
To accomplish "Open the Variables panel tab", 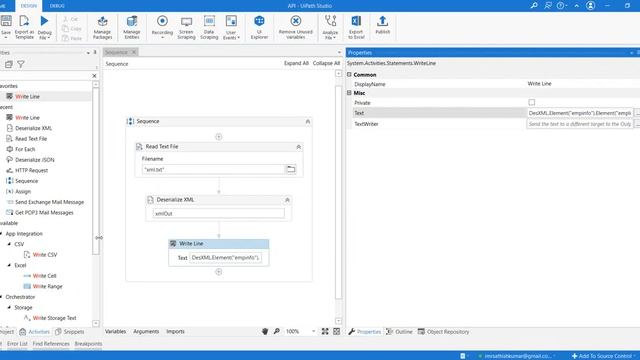I will 116,331.
